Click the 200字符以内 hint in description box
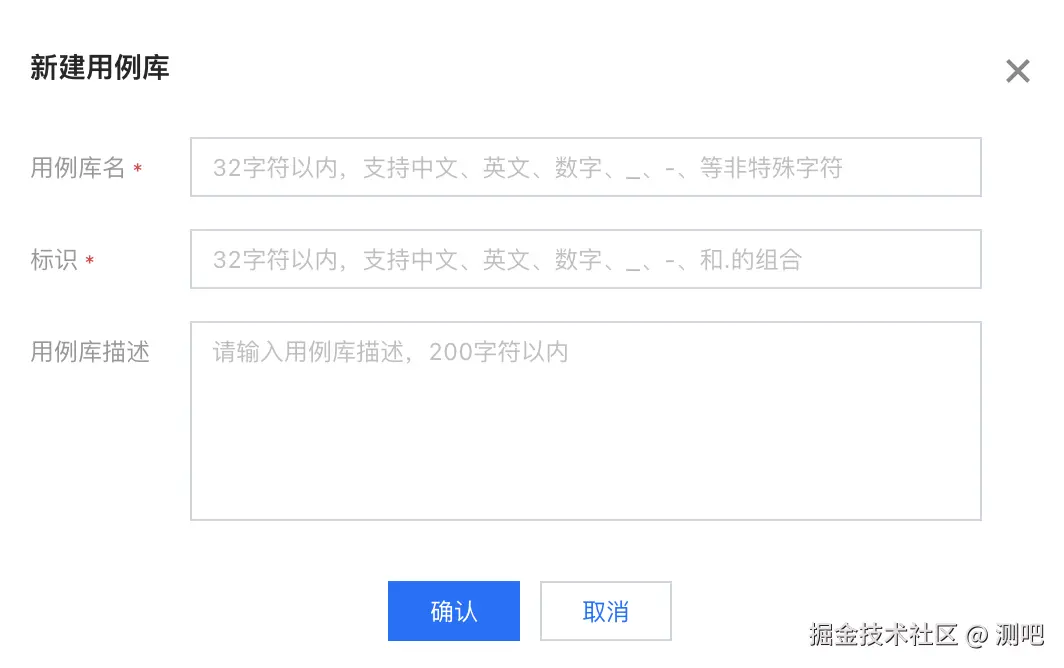This screenshot has width=1064, height=668. [x=498, y=352]
